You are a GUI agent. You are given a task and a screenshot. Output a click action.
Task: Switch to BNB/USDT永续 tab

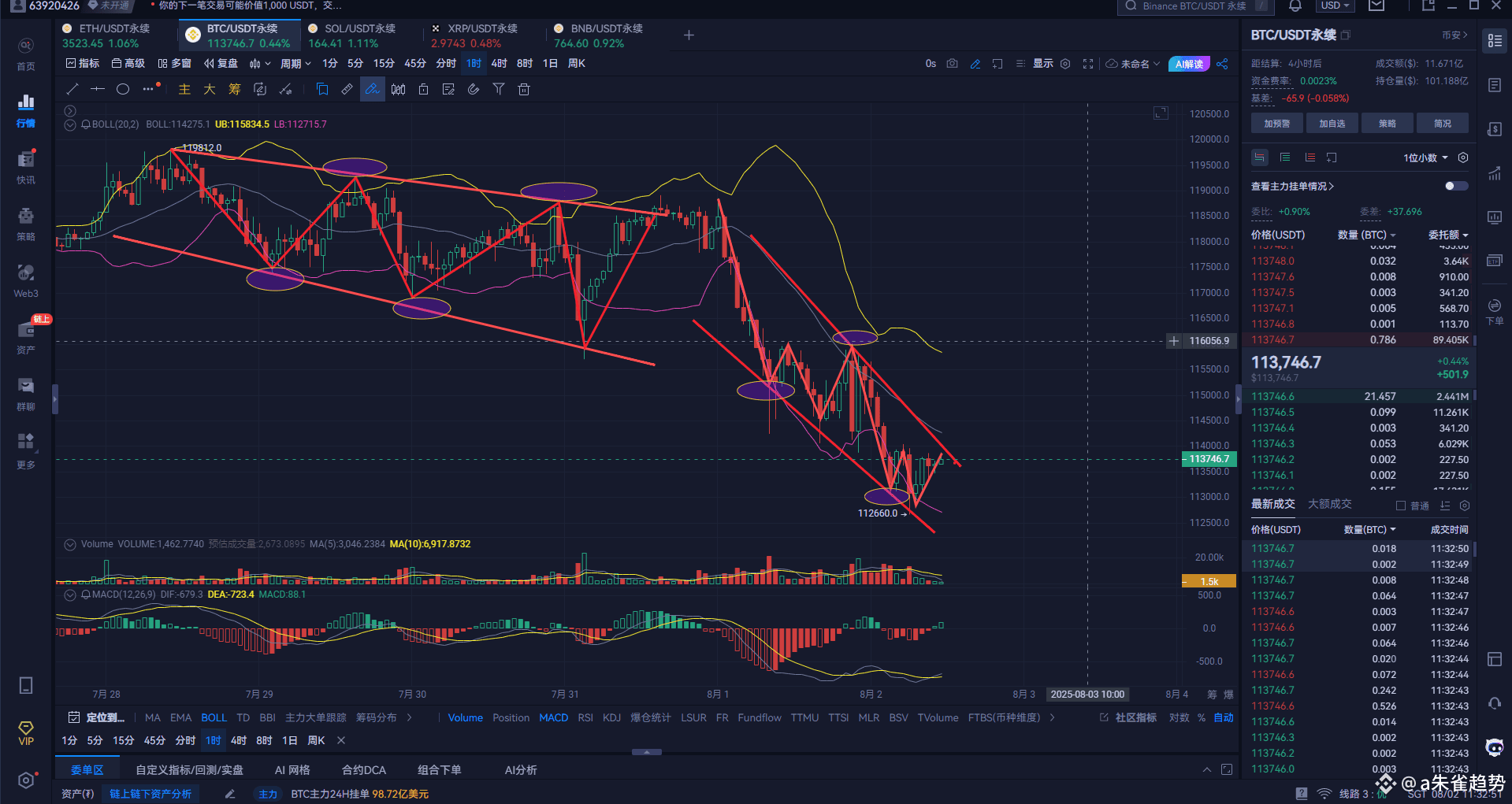(599, 35)
